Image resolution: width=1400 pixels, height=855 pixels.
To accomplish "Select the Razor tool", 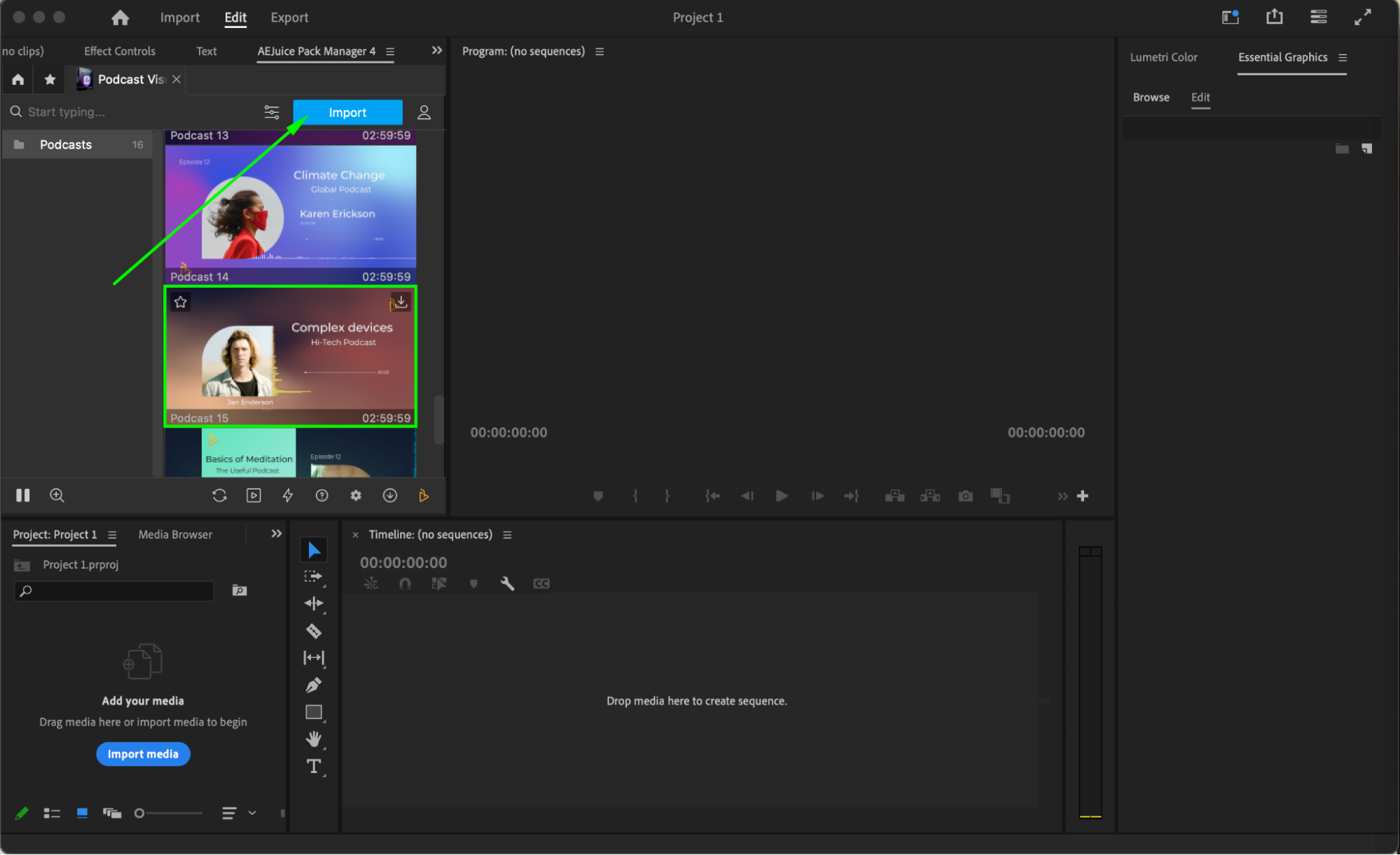I will click(x=314, y=631).
